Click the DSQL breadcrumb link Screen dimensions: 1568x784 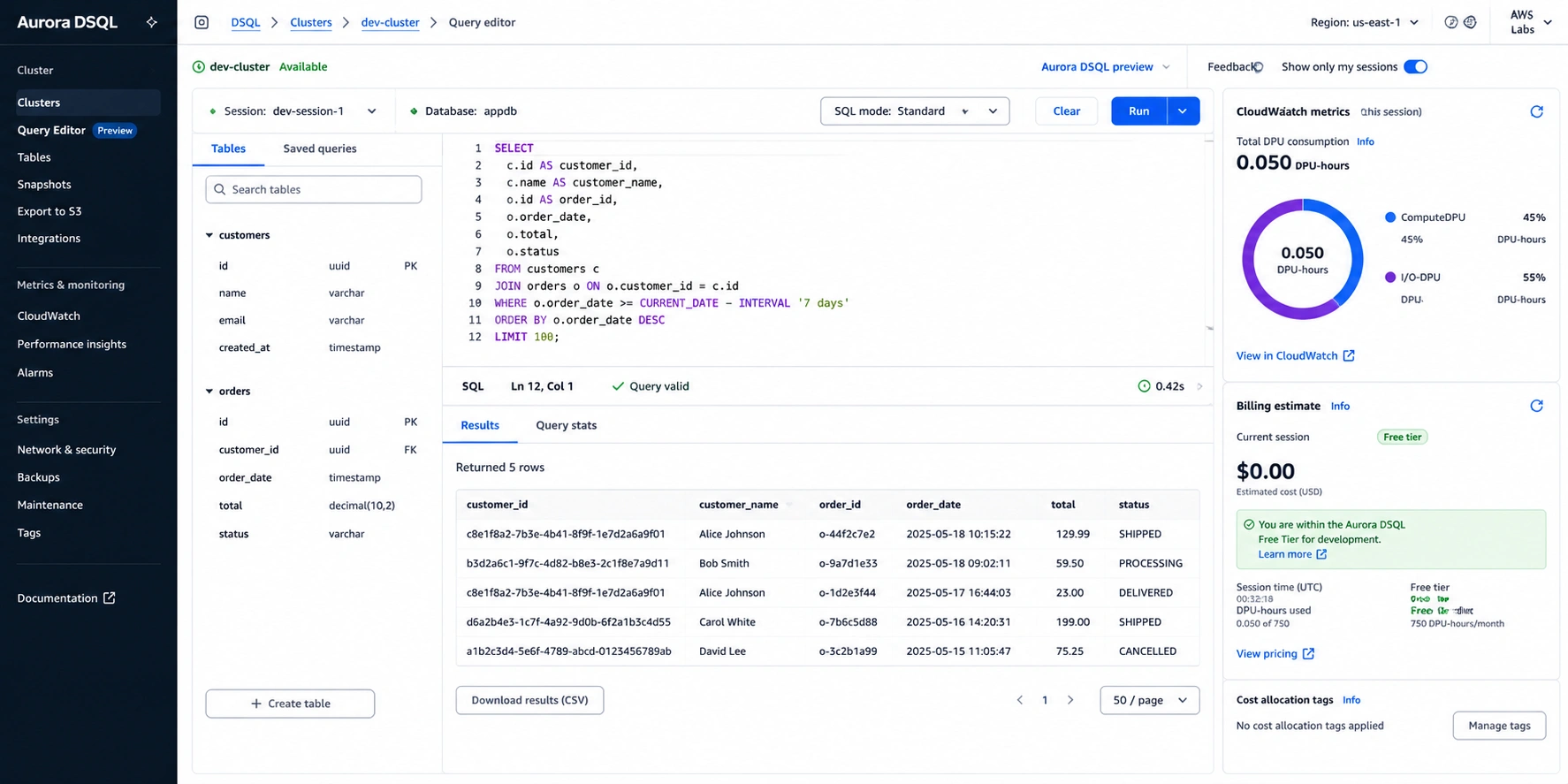point(246,22)
